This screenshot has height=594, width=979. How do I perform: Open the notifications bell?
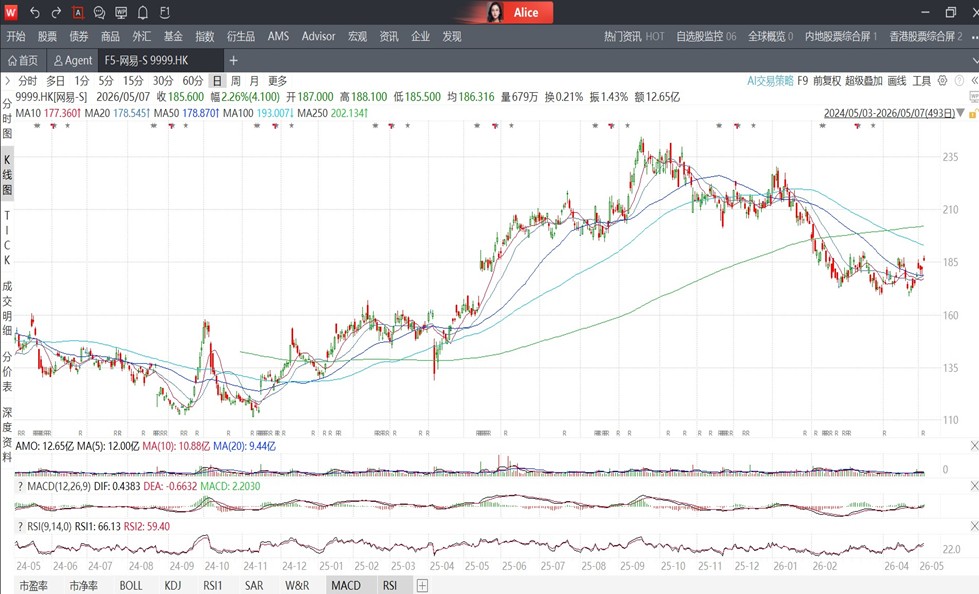pyautogui.click(x=143, y=12)
